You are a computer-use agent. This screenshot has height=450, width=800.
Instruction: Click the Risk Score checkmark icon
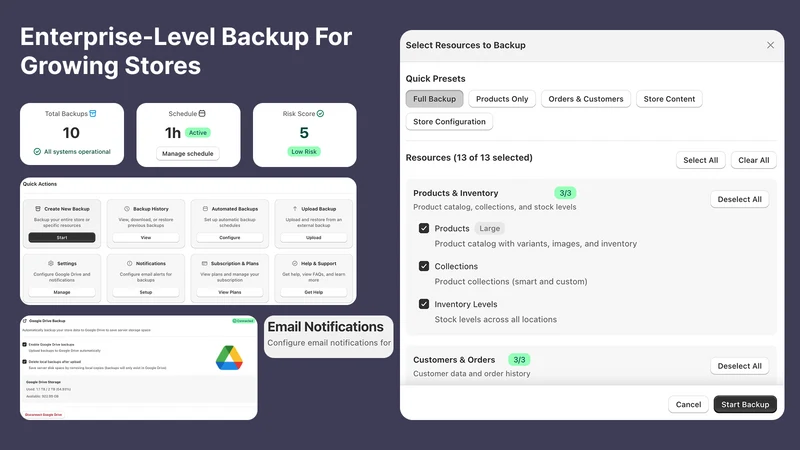pyautogui.click(x=320, y=113)
